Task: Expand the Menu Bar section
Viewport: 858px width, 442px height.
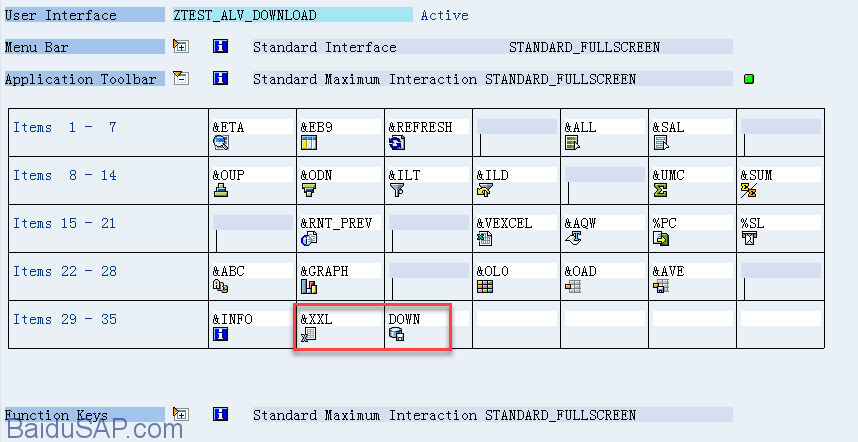Action: coord(180,46)
